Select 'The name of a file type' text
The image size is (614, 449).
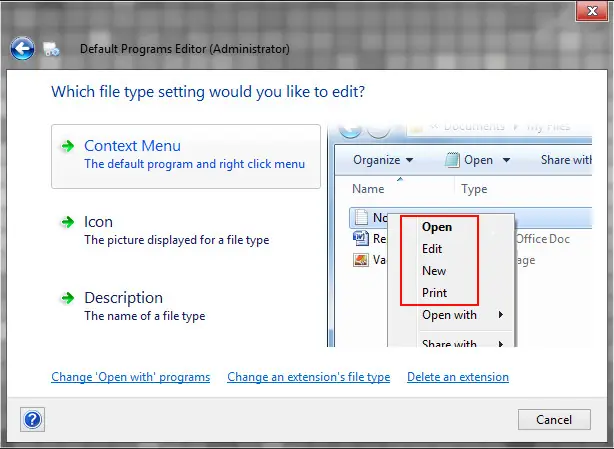[145, 316]
